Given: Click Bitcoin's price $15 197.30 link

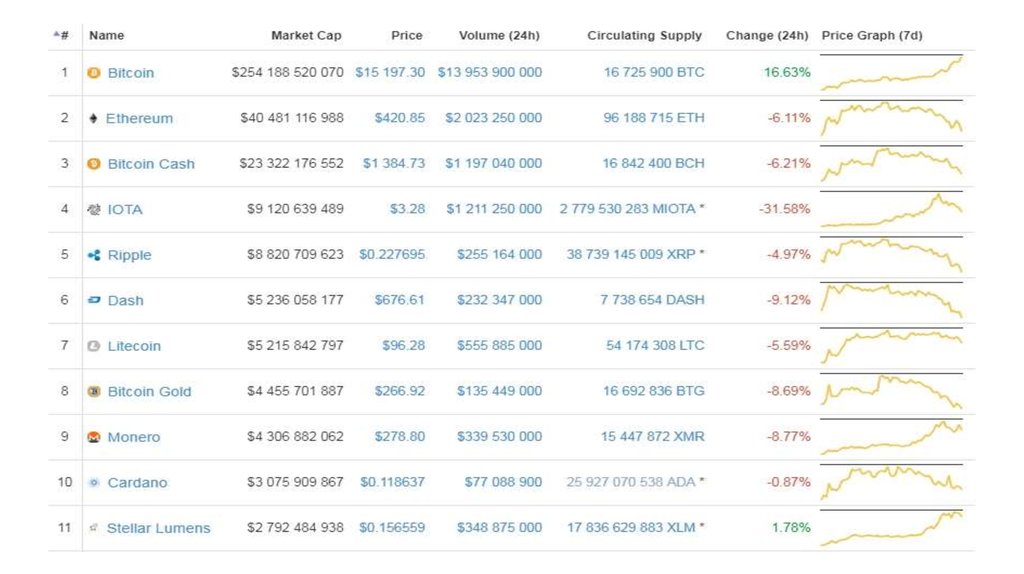Looking at the screenshot, I should point(390,73).
